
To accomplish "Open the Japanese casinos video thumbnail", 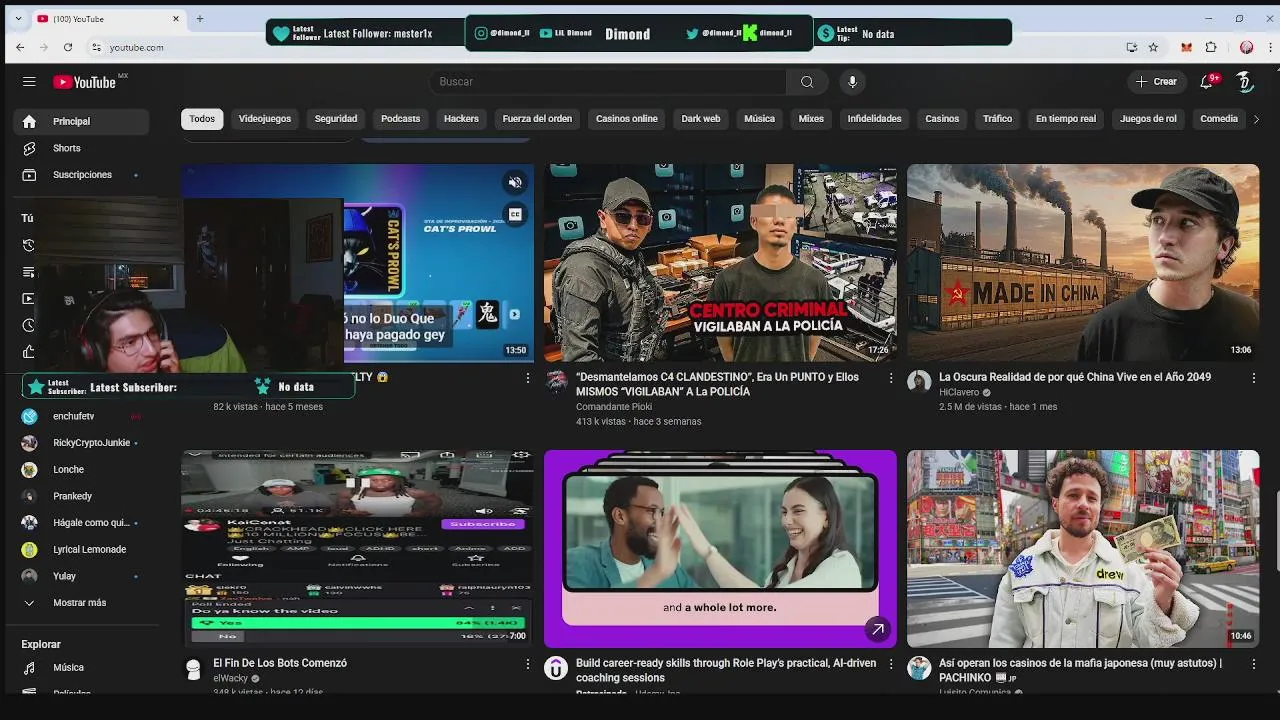I will click(x=1083, y=549).
